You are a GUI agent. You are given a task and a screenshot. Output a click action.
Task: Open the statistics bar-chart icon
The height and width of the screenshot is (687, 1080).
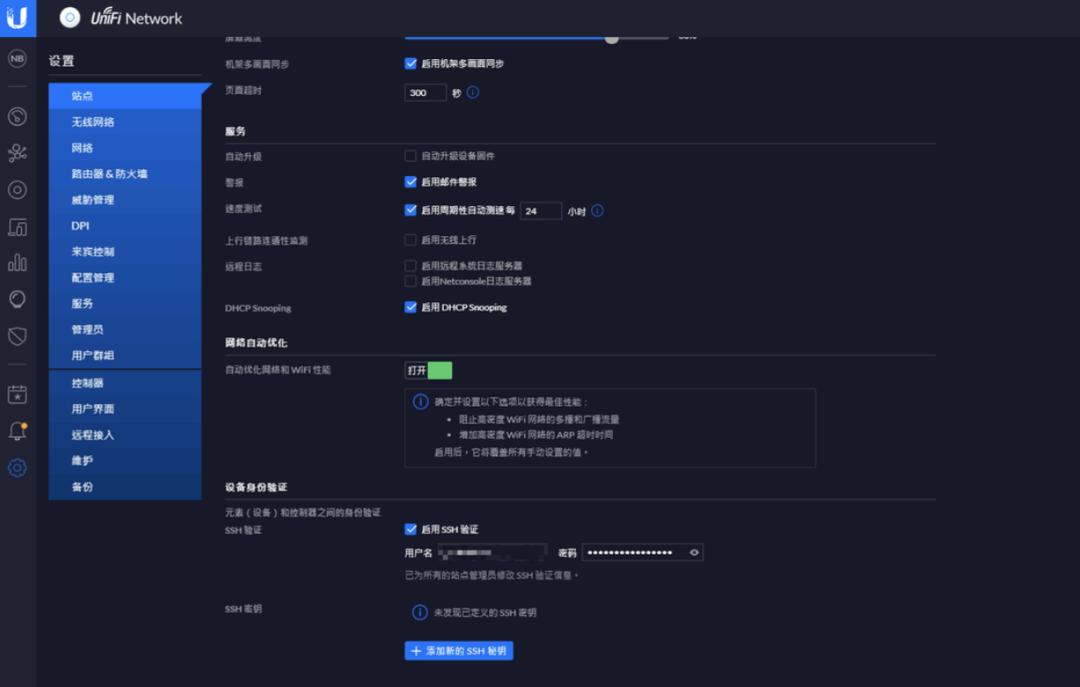click(x=15, y=262)
